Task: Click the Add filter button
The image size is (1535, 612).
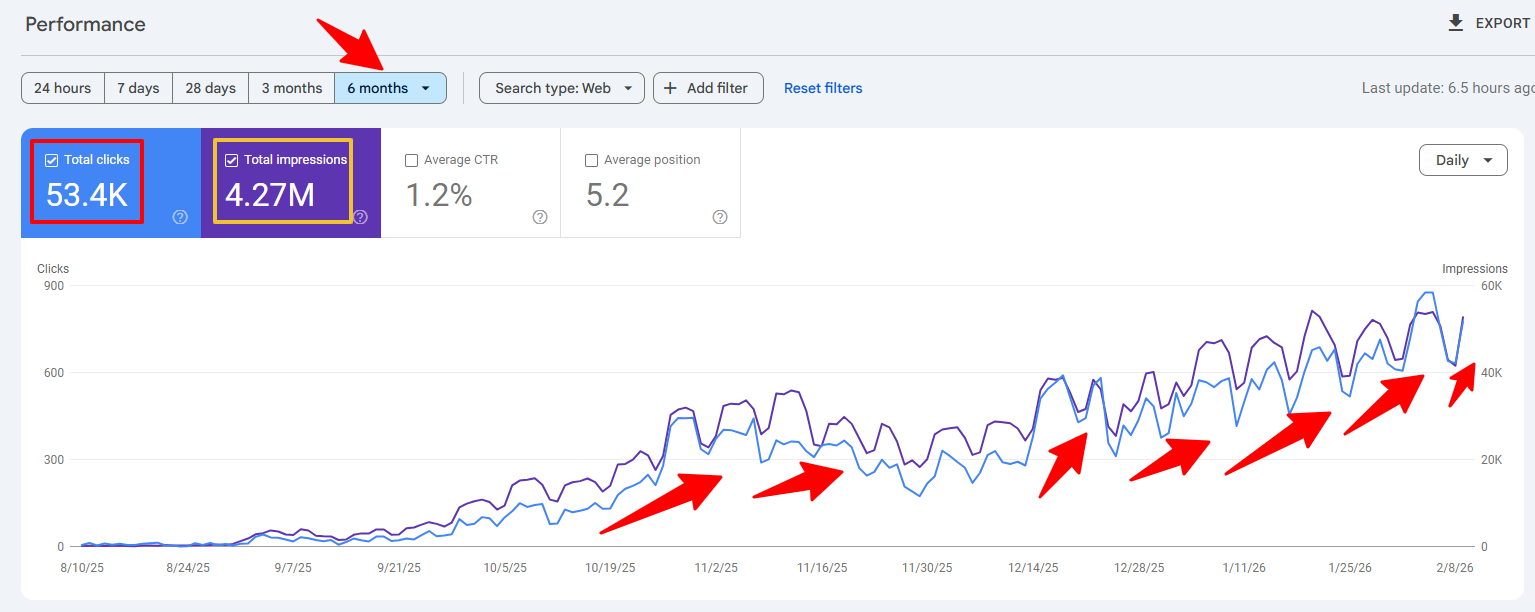Action: tap(707, 88)
